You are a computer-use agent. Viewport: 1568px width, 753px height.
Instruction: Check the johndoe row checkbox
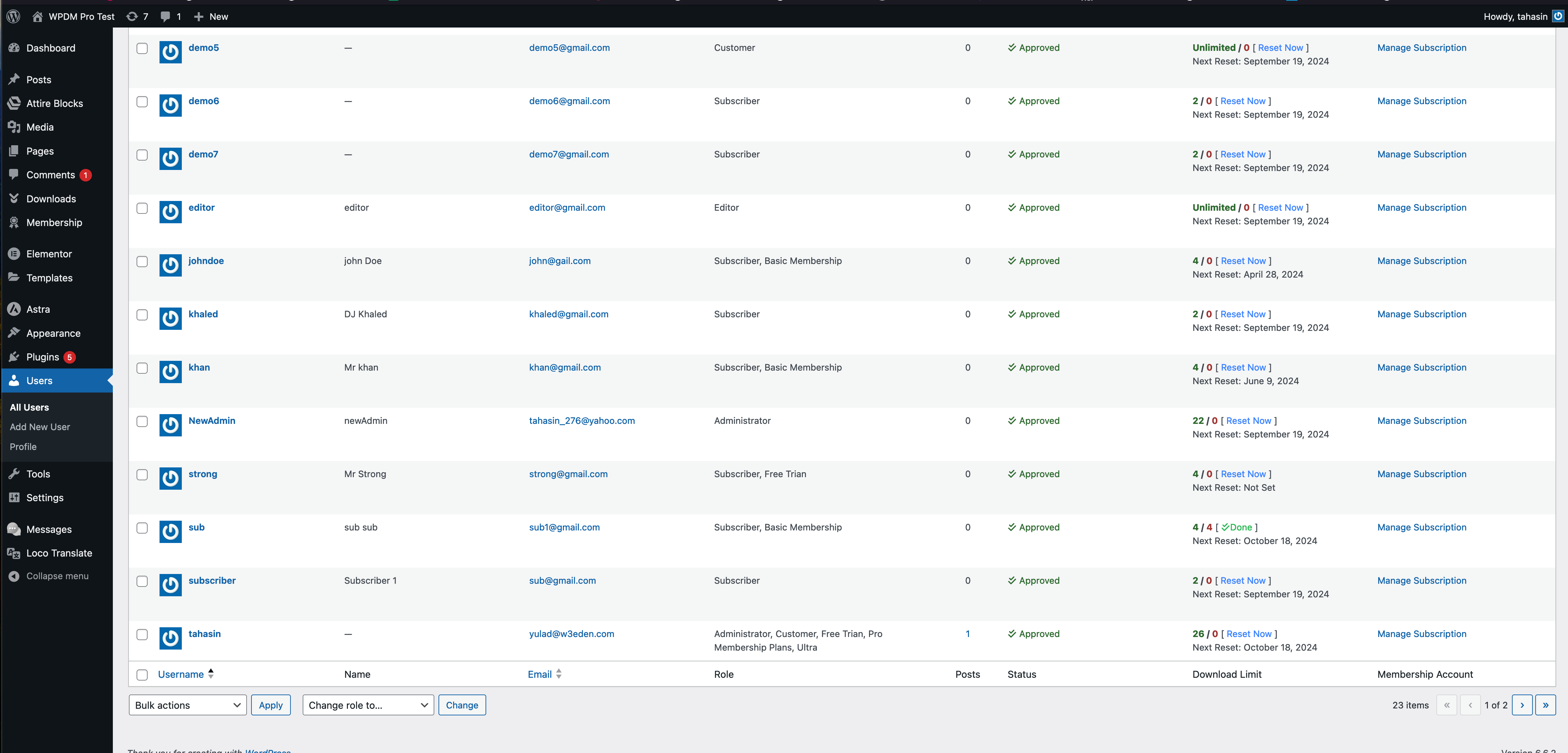tap(142, 261)
